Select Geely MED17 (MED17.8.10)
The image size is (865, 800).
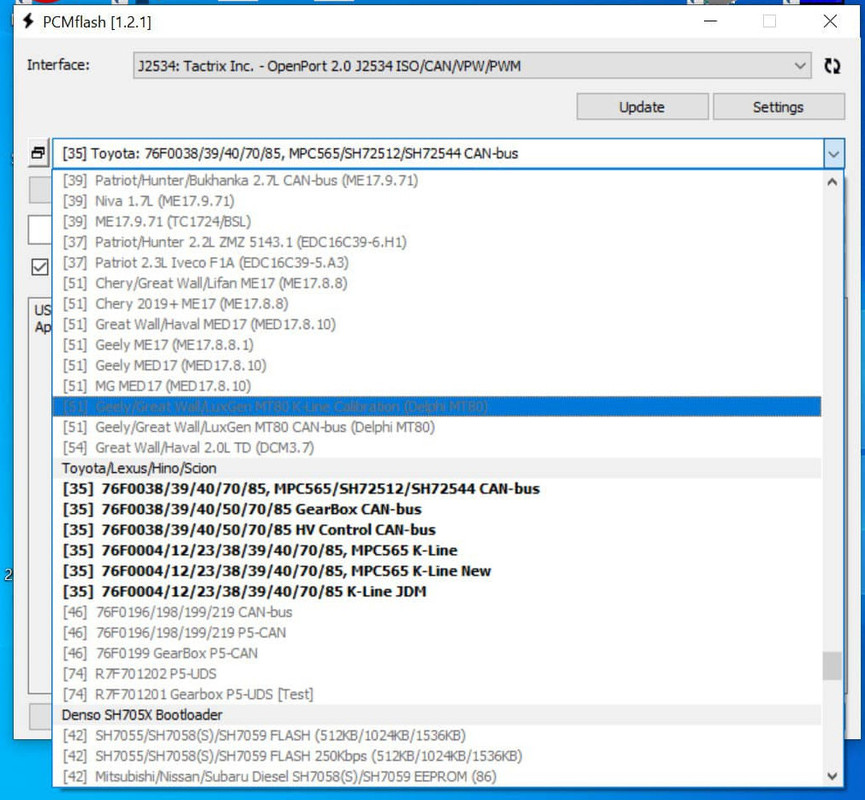(436, 365)
